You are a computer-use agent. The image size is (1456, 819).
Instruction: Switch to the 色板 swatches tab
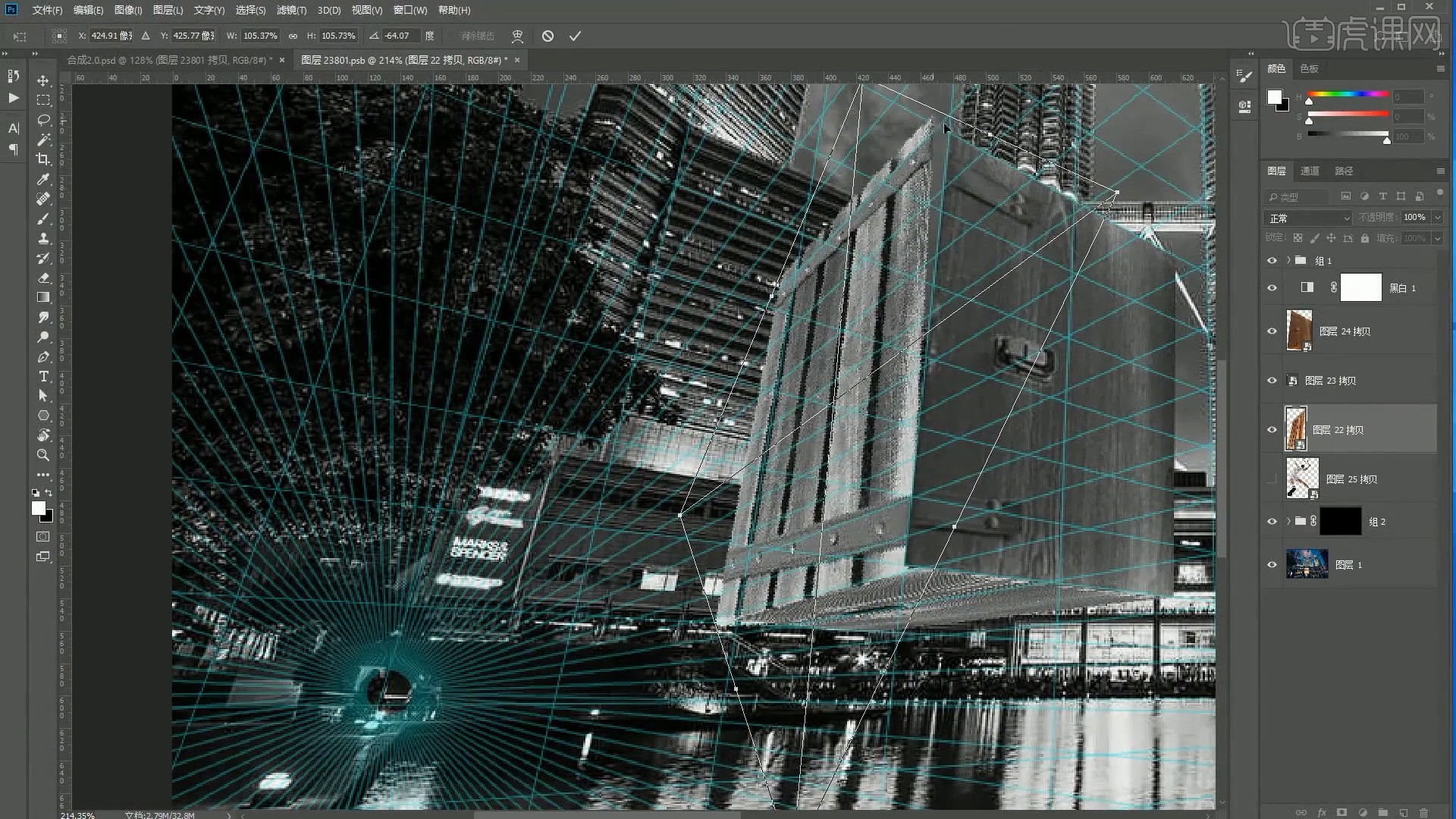[1309, 68]
